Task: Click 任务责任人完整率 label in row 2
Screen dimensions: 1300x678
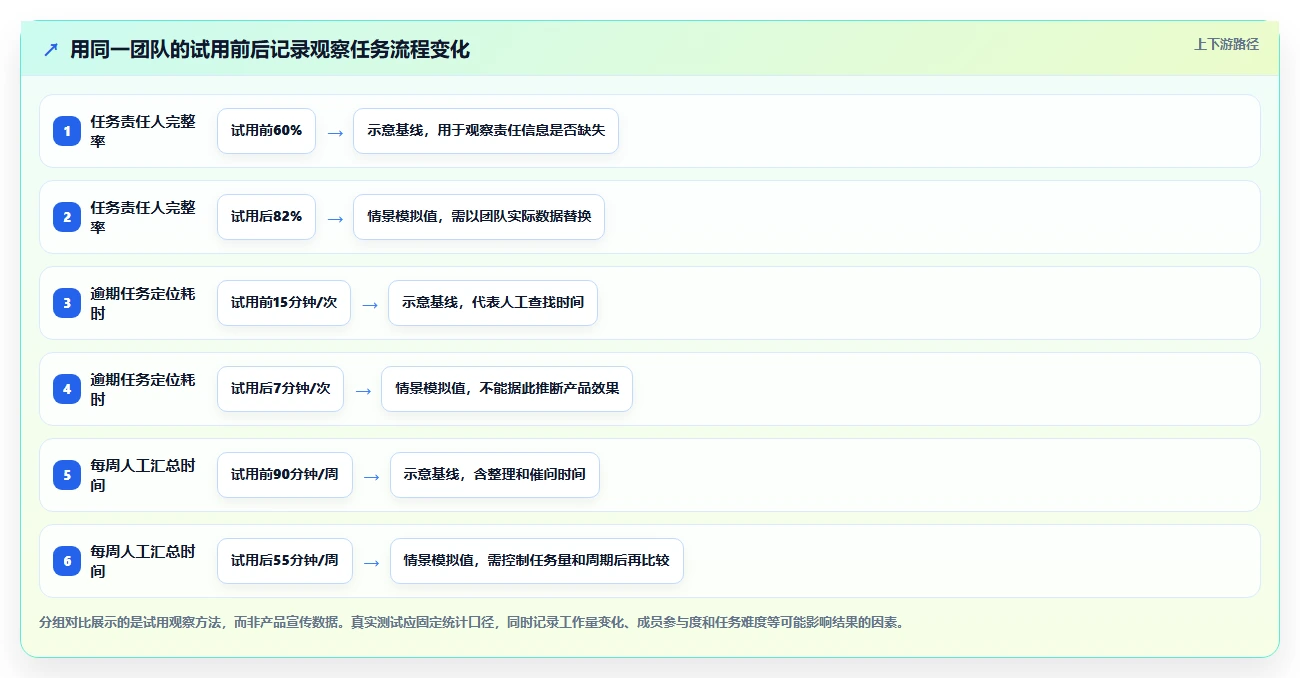Action: [143, 217]
